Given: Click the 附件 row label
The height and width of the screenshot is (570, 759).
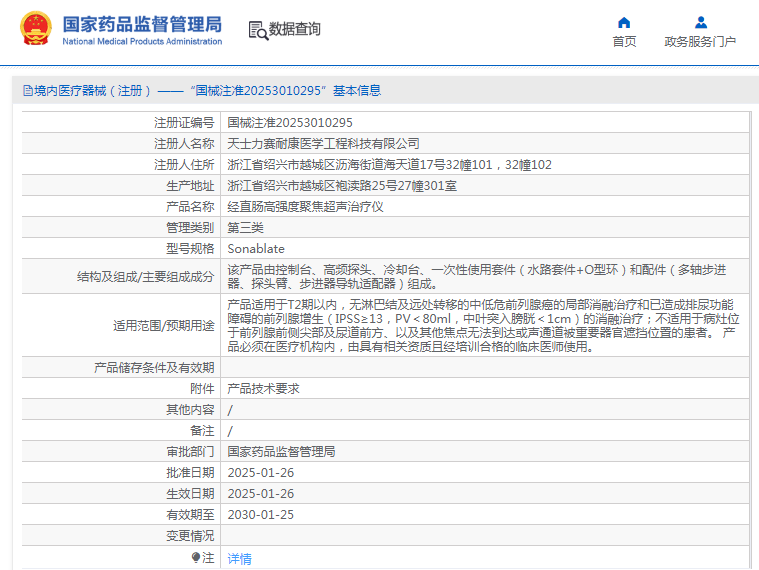Looking at the screenshot, I should (202, 389).
